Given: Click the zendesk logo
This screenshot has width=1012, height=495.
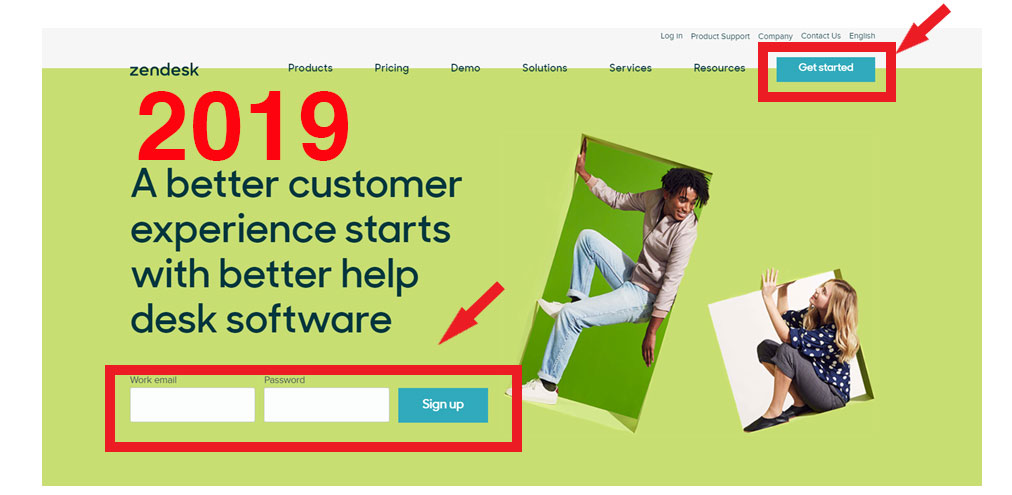Looking at the screenshot, I should (x=164, y=70).
